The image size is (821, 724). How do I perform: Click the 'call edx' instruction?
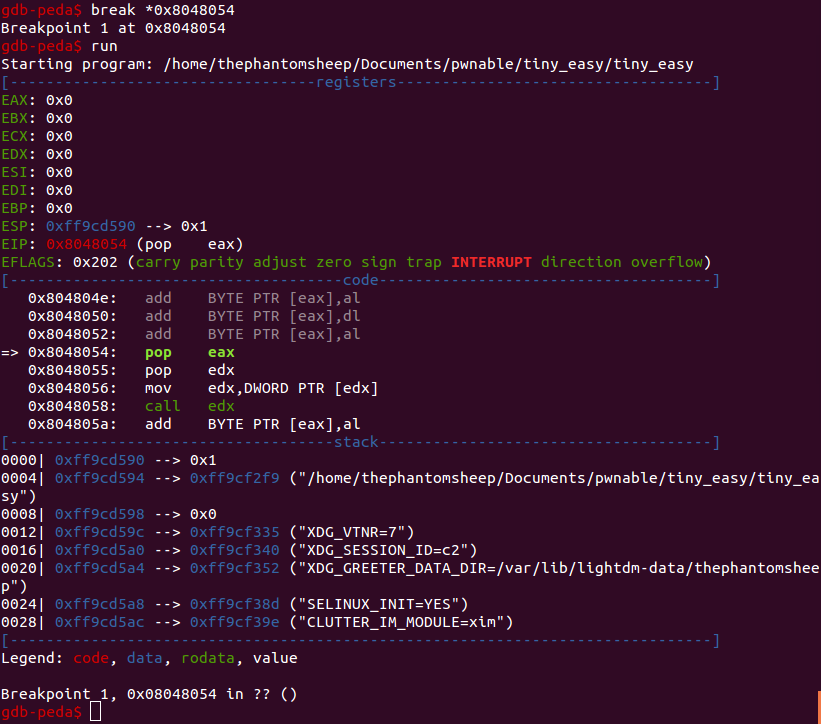coord(190,406)
